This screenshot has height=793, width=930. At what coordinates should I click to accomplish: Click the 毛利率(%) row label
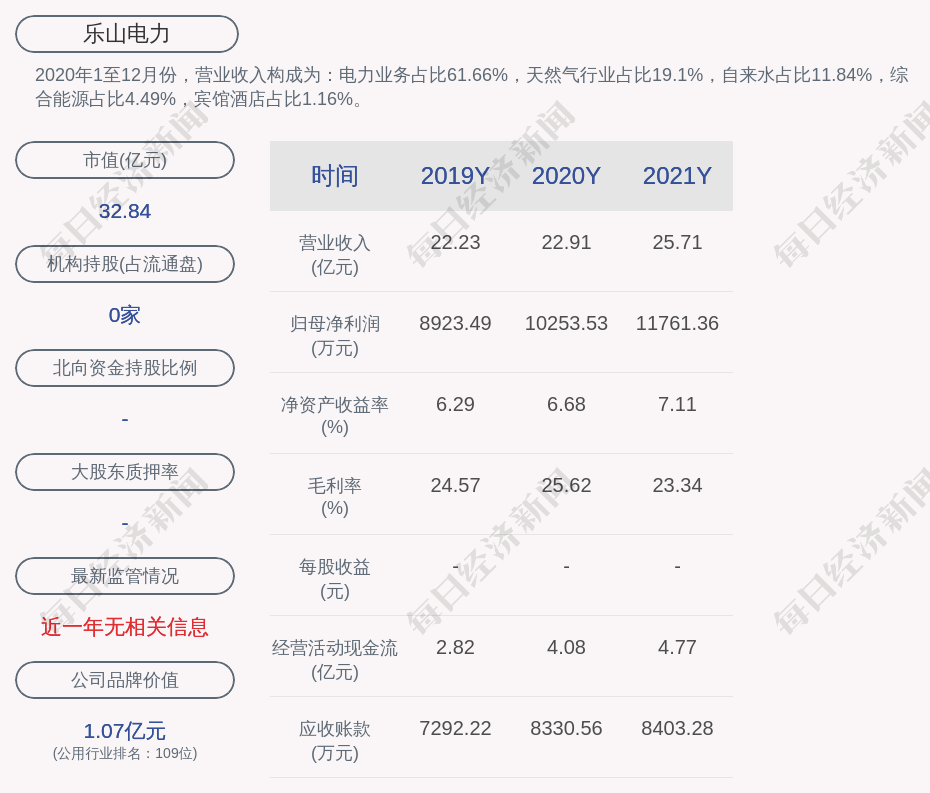point(335,497)
